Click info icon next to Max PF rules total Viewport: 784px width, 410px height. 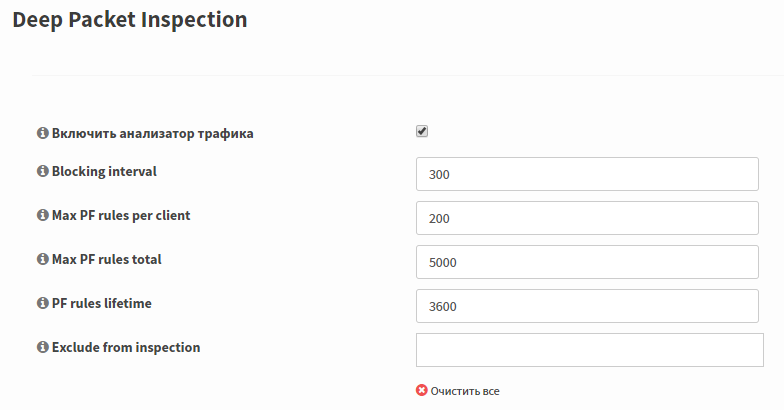tap(42, 259)
